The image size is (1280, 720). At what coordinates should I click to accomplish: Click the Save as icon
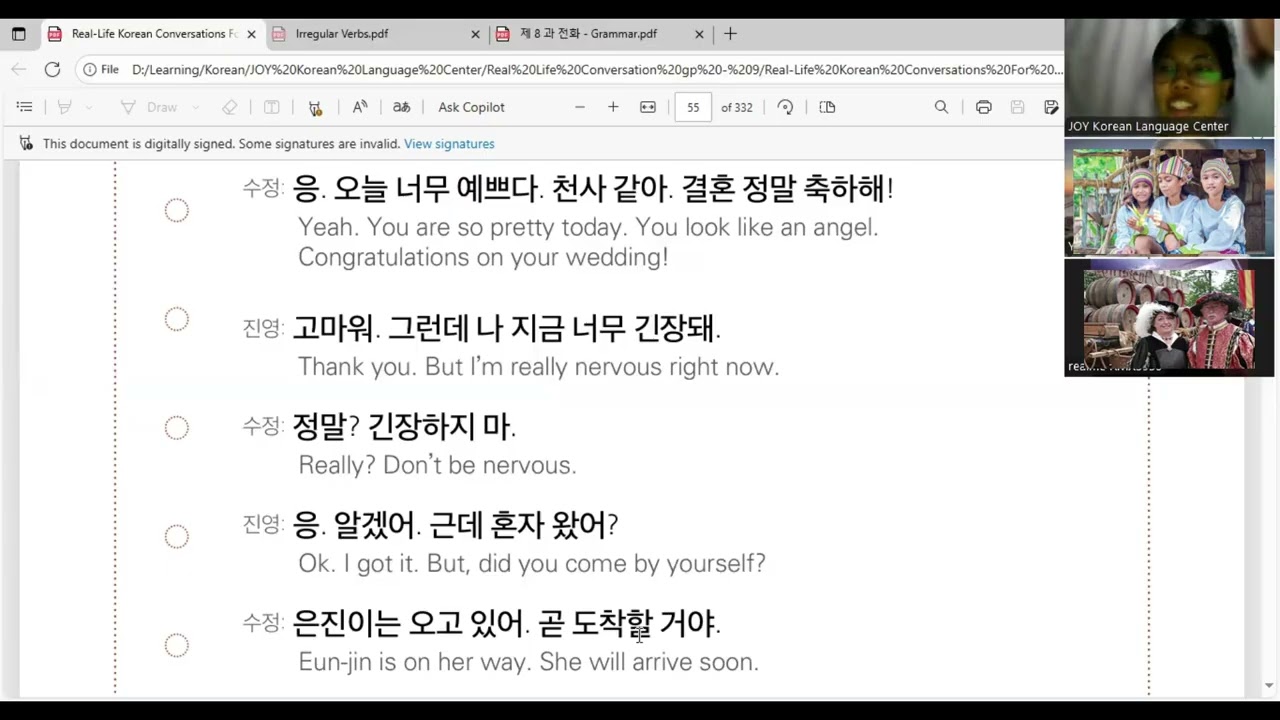click(1051, 107)
